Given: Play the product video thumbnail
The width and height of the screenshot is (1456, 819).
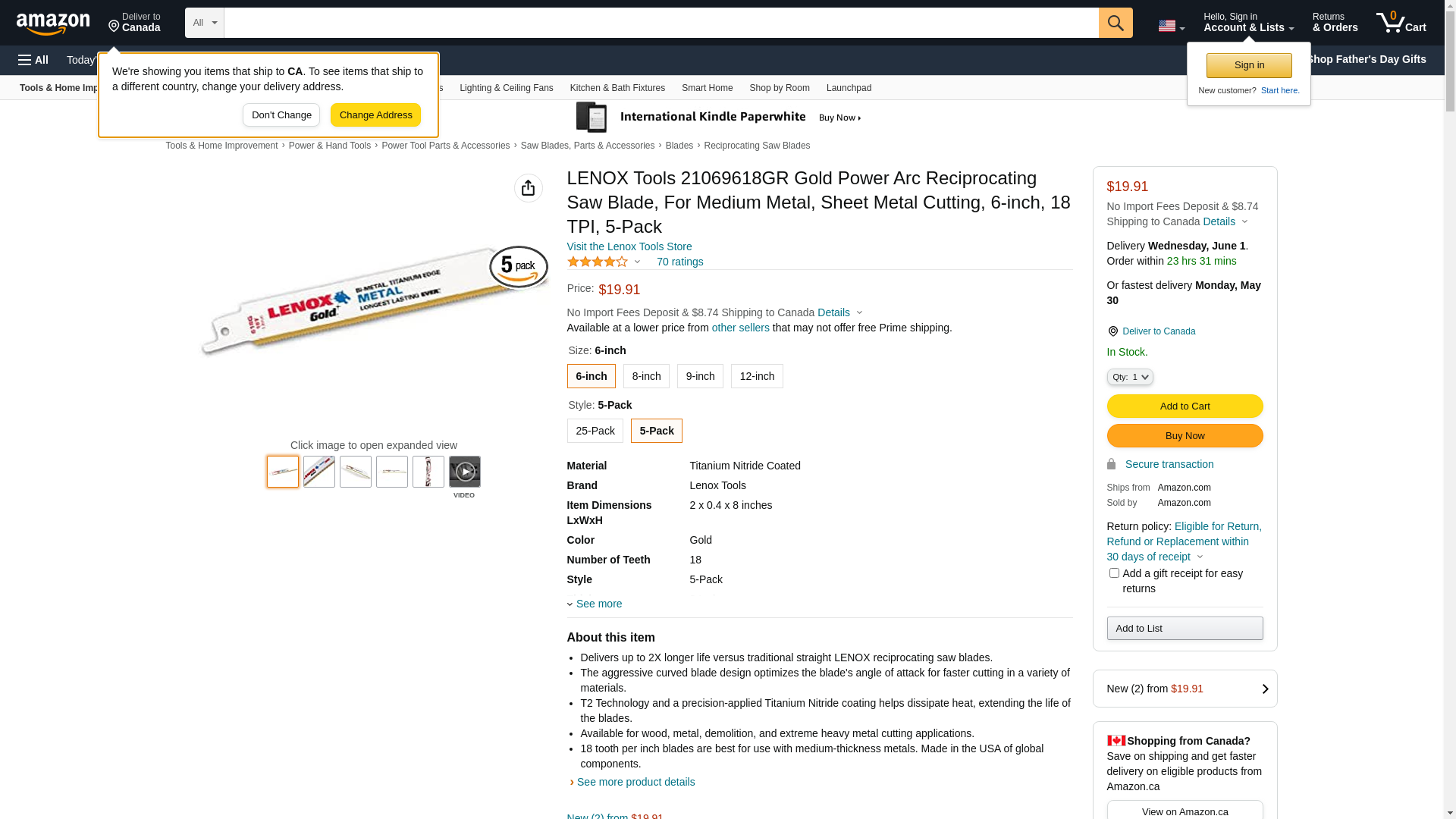Looking at the screenshot, I should (x=464, y=472).
